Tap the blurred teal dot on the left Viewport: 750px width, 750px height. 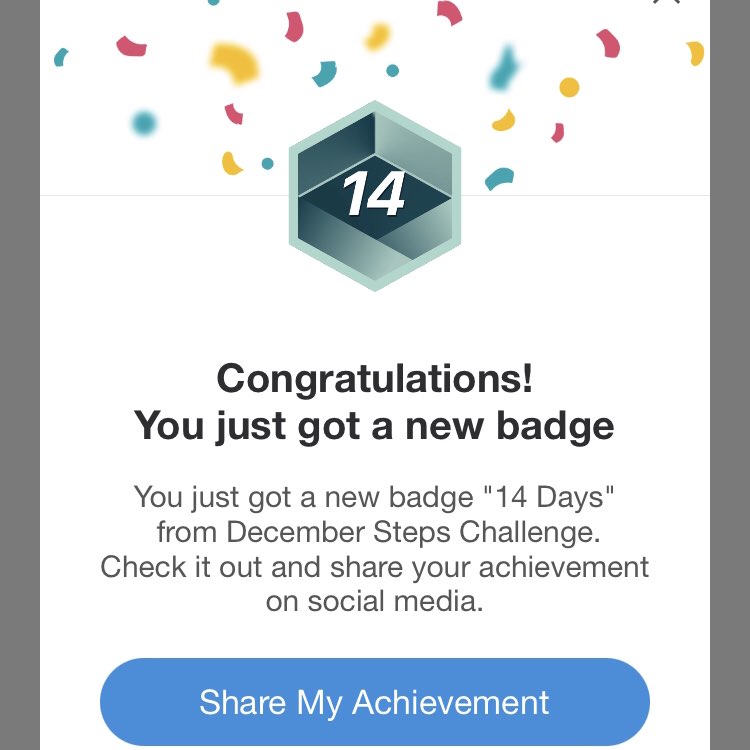pos(144,123)
